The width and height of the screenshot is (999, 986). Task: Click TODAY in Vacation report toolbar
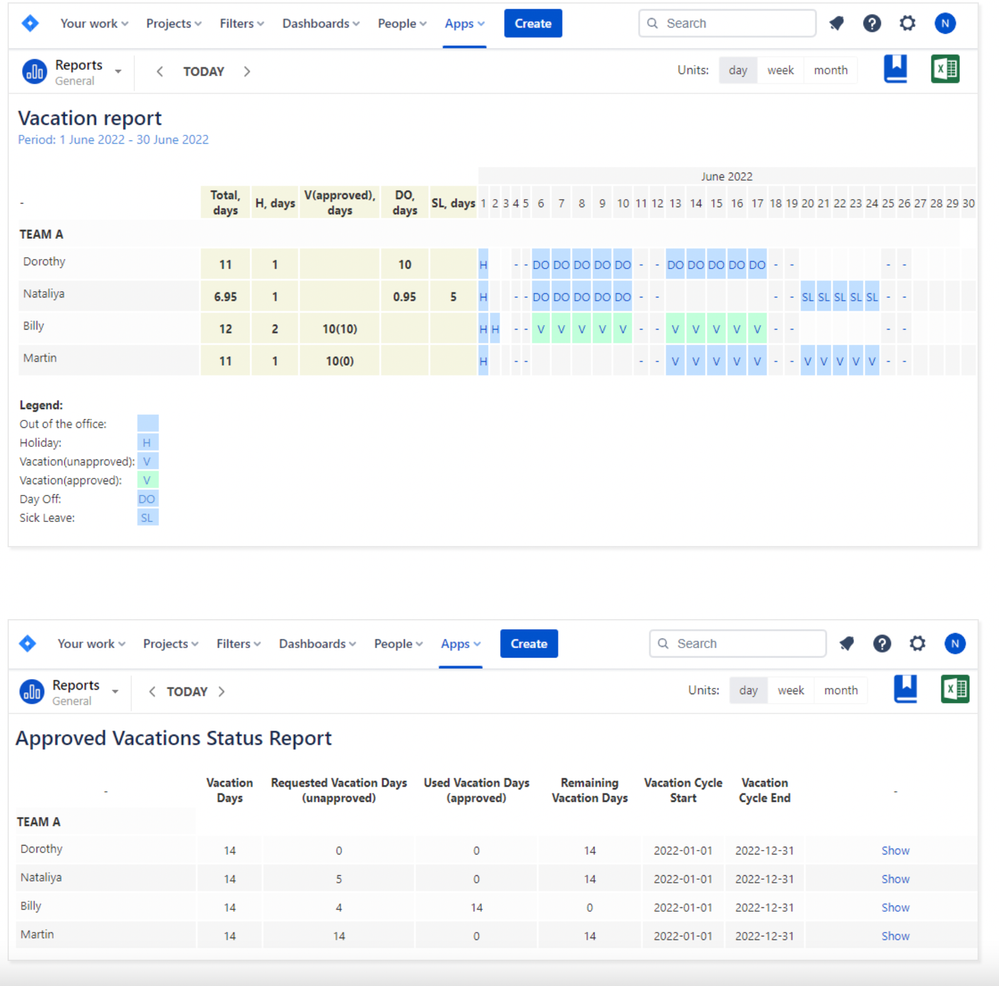coord(204,71)
